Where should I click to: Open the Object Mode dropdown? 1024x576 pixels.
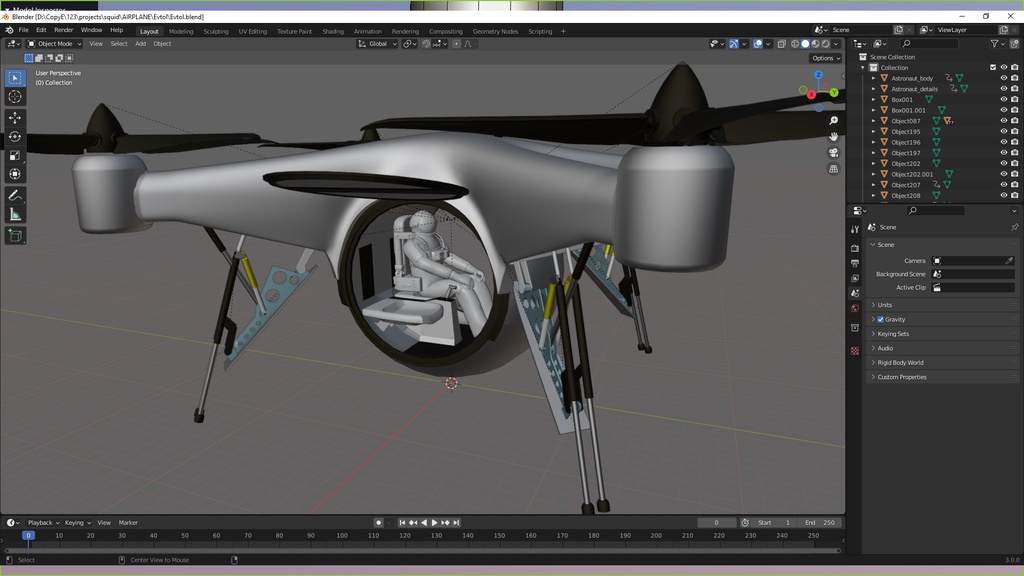(54, 44)
